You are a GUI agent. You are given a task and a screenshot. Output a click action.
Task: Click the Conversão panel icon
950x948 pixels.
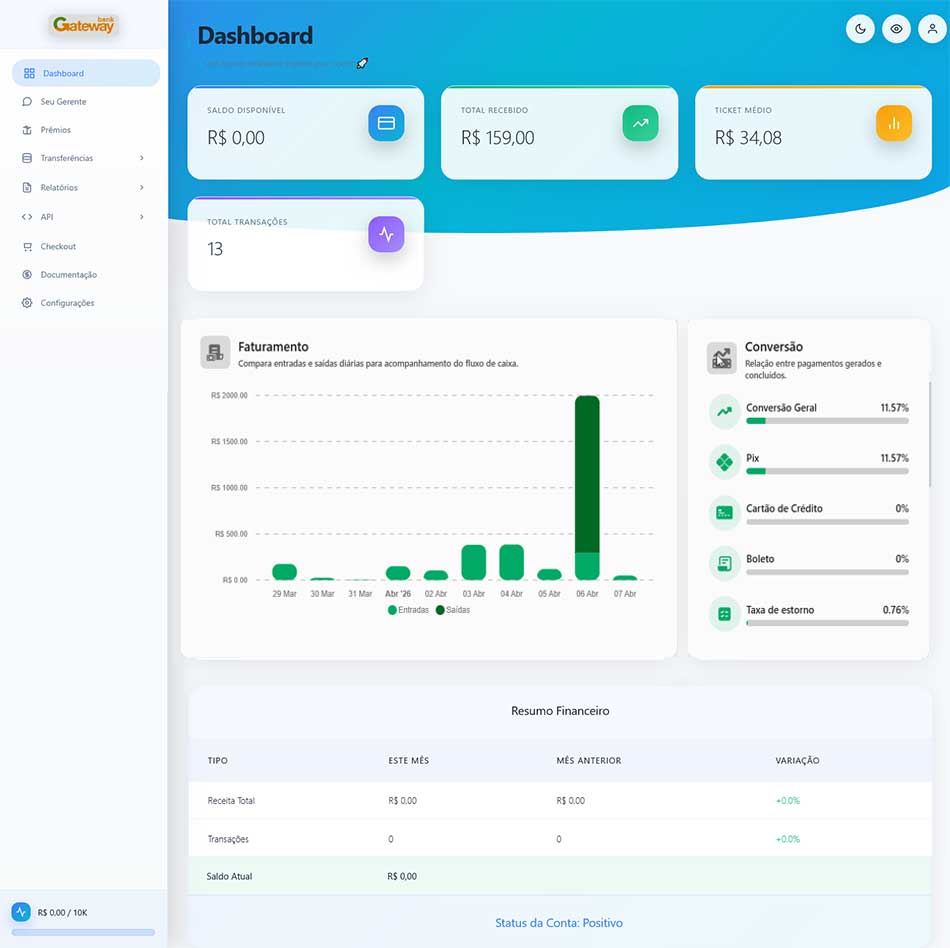722,358
